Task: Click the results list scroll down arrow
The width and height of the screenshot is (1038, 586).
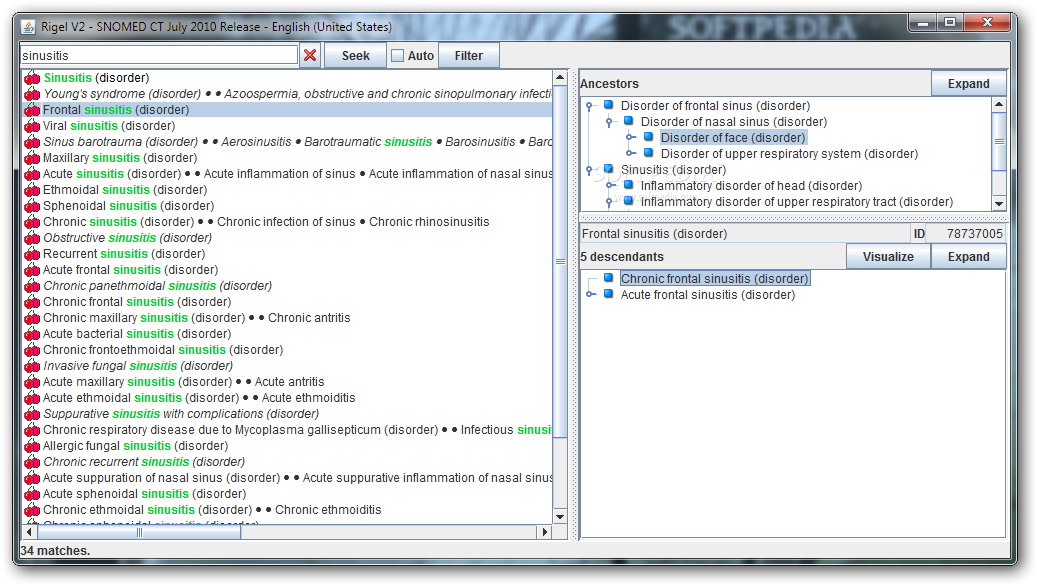Action: point(560,516)
